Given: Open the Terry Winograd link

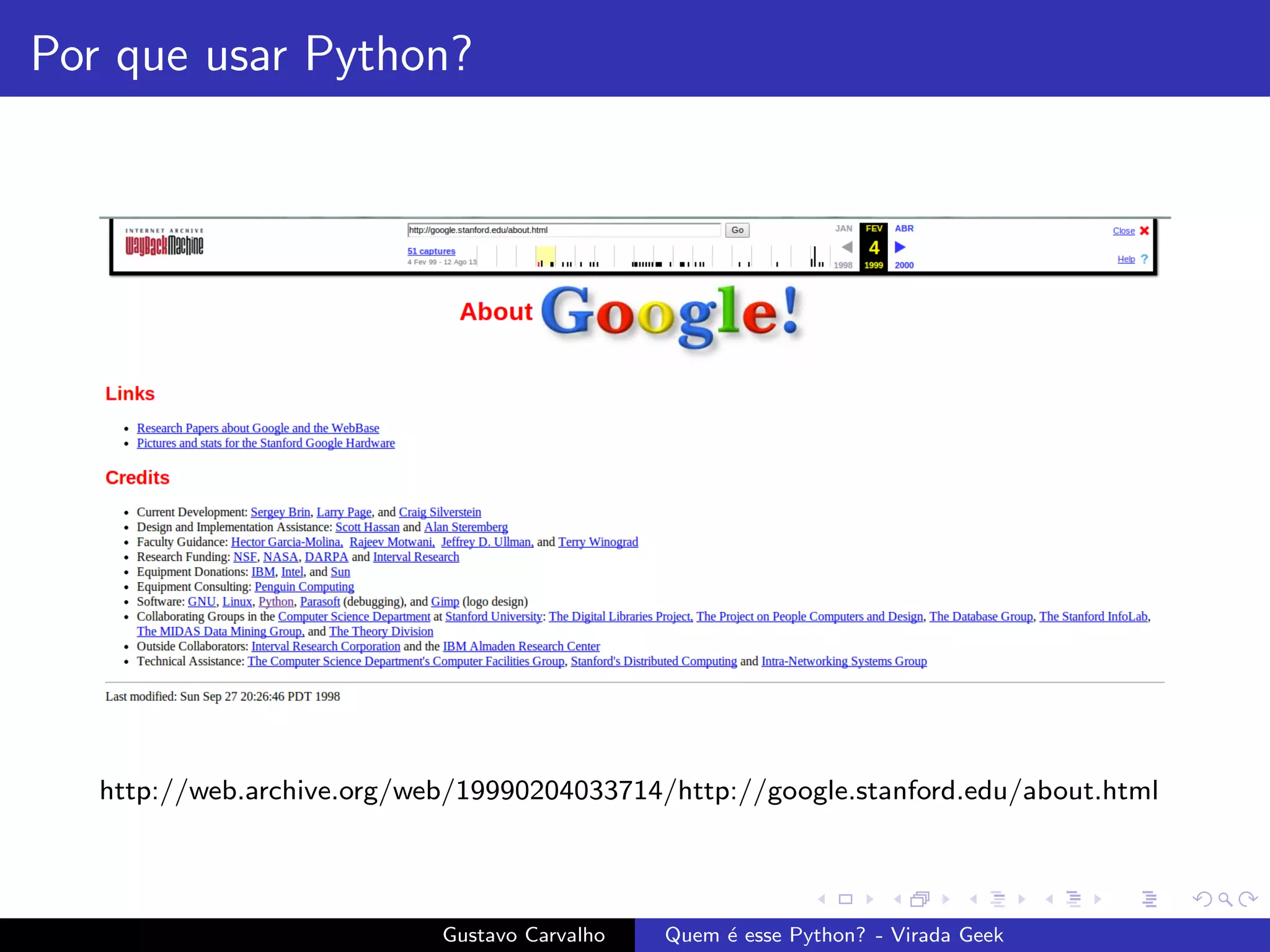Looking at the screenshot, I should pyautogui.click(x=598, y=542).
